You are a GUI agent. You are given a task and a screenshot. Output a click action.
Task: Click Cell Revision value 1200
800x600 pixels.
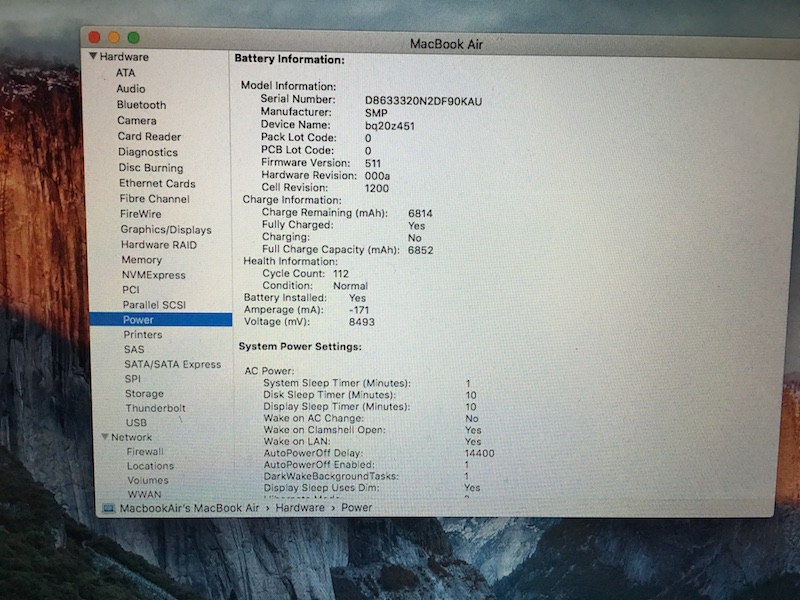coord(377,188)
